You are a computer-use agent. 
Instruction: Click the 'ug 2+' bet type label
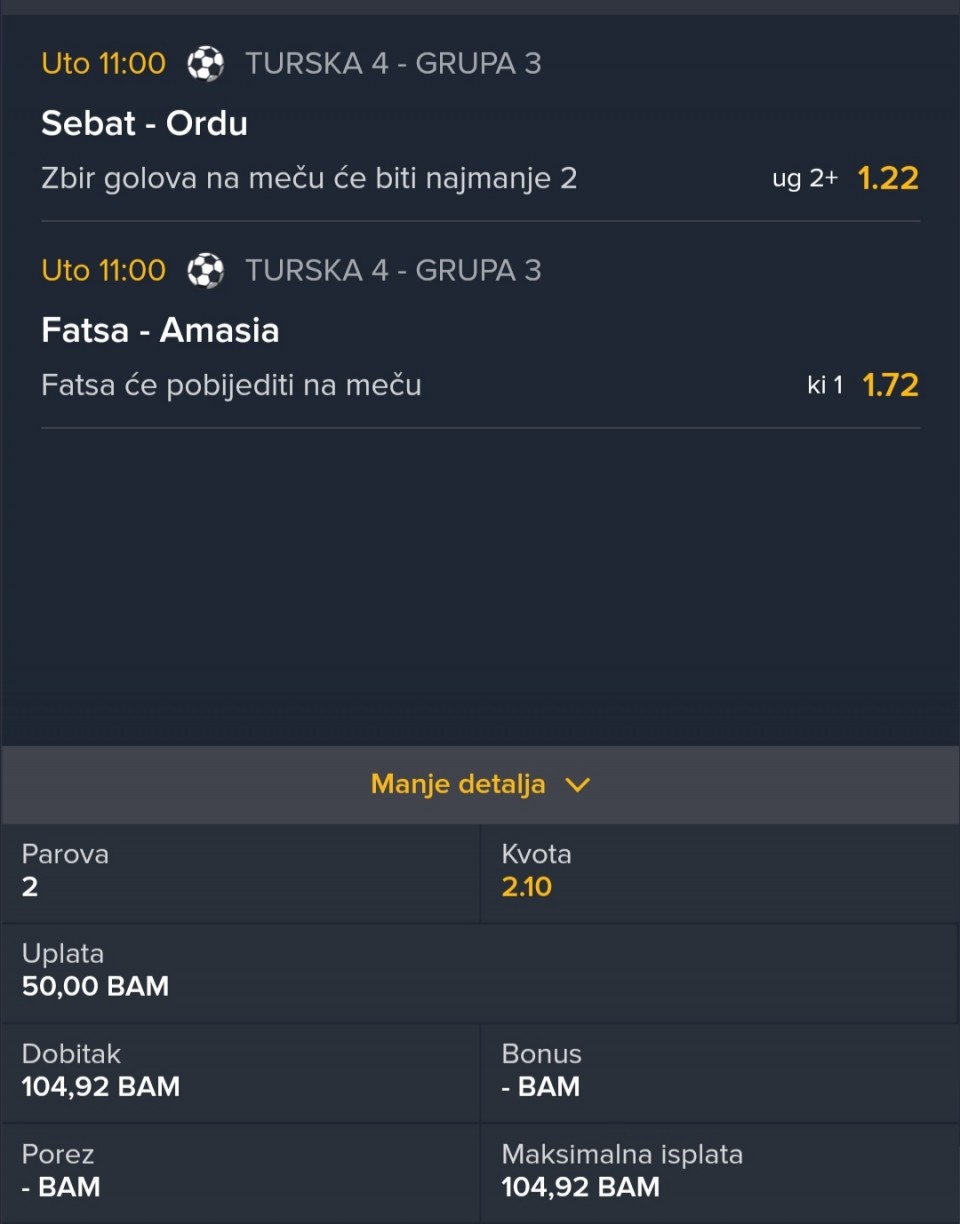point(804,180)
